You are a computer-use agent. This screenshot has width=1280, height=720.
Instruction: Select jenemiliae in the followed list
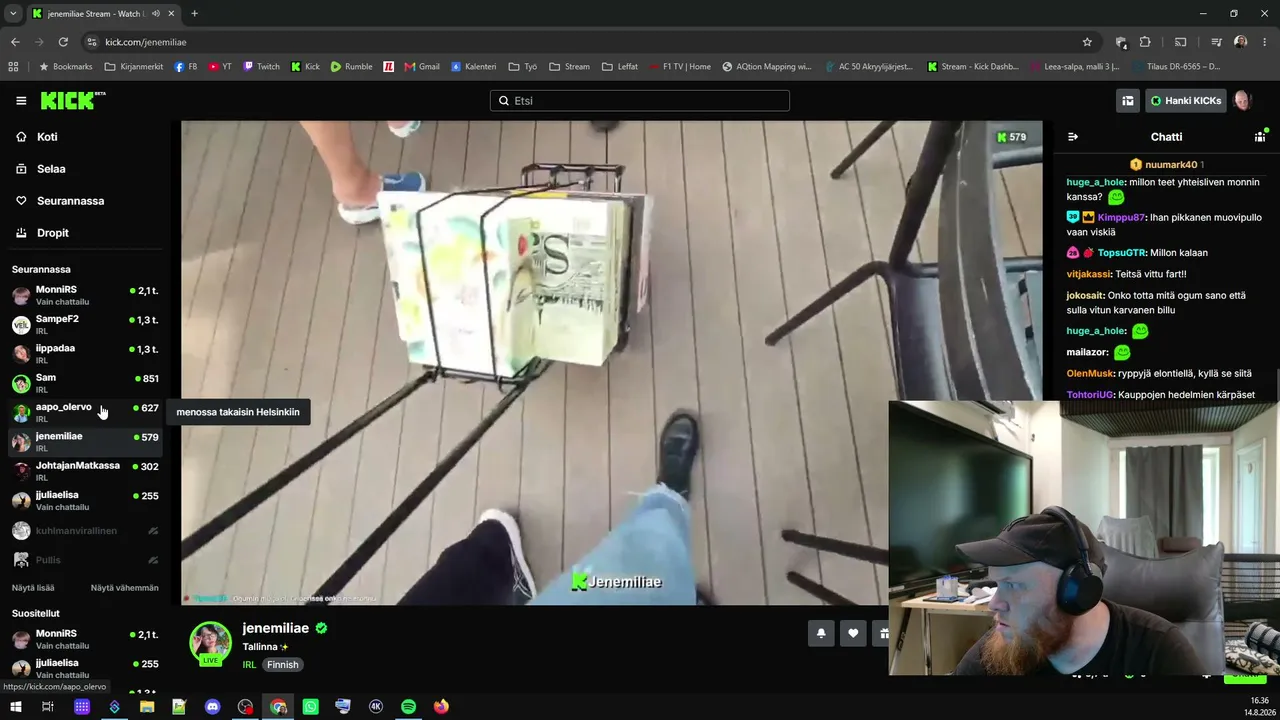(85, 441)
